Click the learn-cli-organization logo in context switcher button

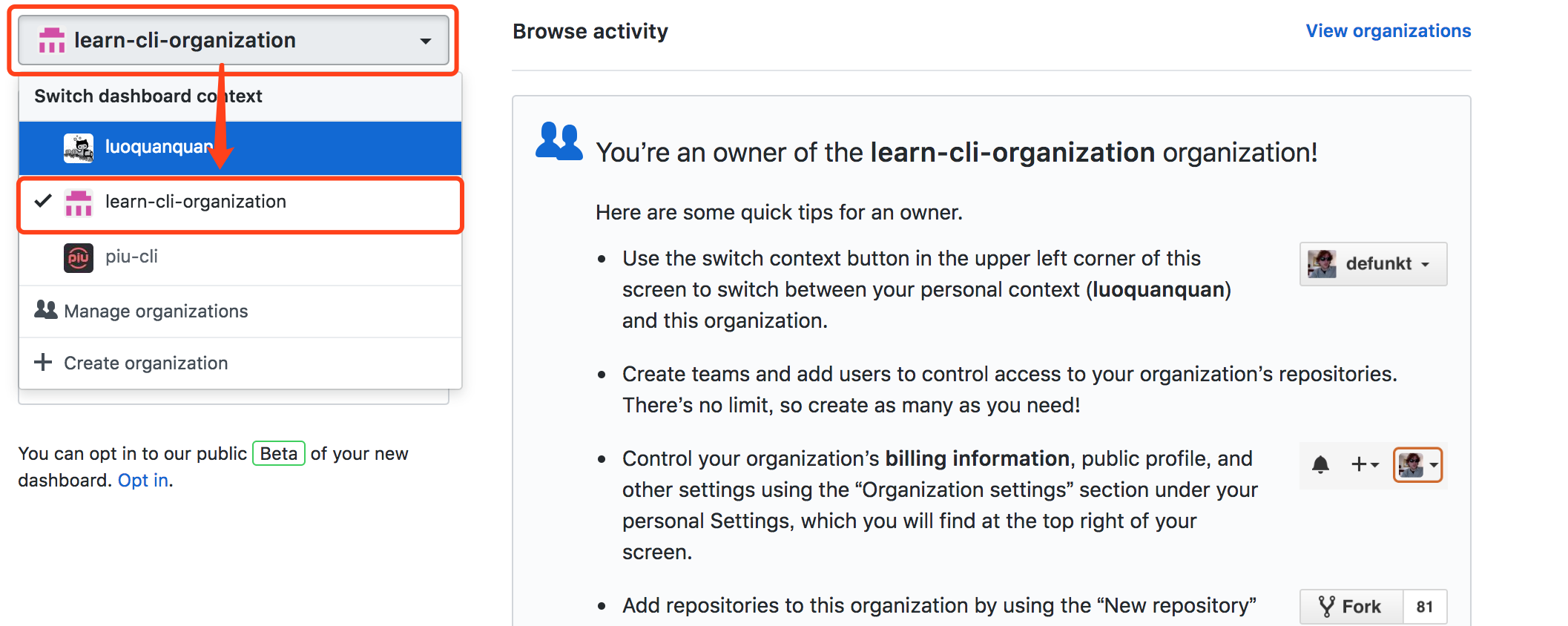52,41
